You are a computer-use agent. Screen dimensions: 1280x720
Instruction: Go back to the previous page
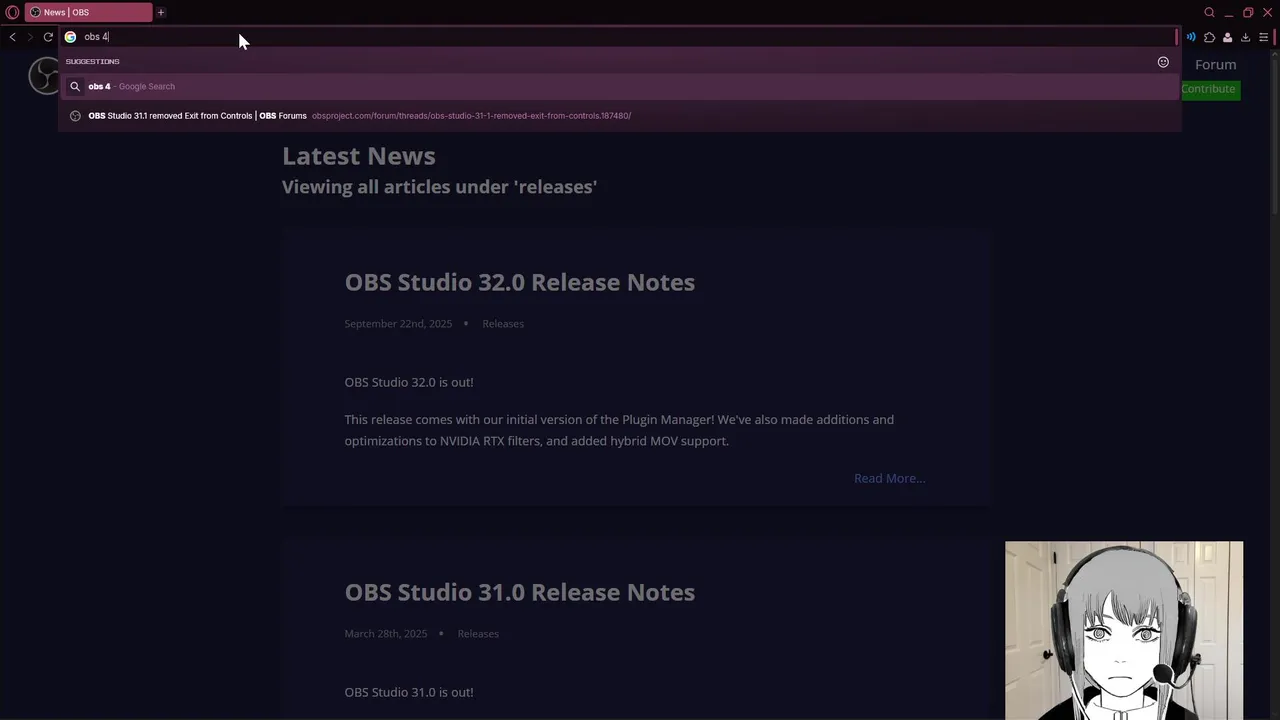[12, 37]
